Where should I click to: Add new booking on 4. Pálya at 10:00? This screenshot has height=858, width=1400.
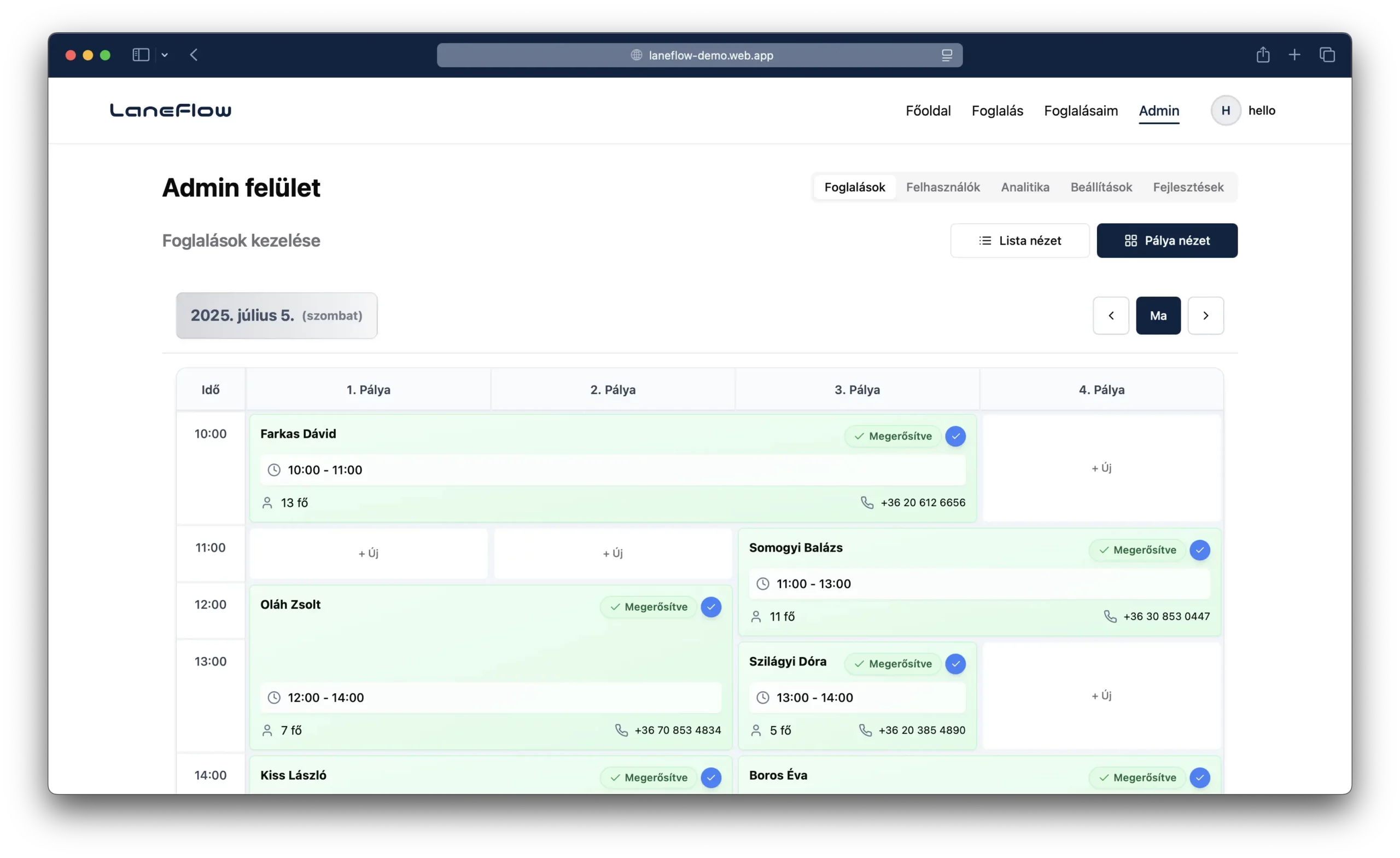[x=1101, y=468]
